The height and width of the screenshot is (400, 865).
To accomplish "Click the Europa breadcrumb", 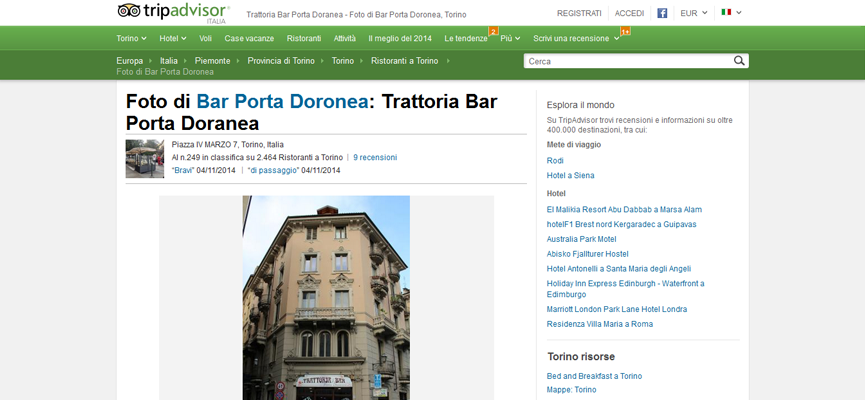I will 130,61.
